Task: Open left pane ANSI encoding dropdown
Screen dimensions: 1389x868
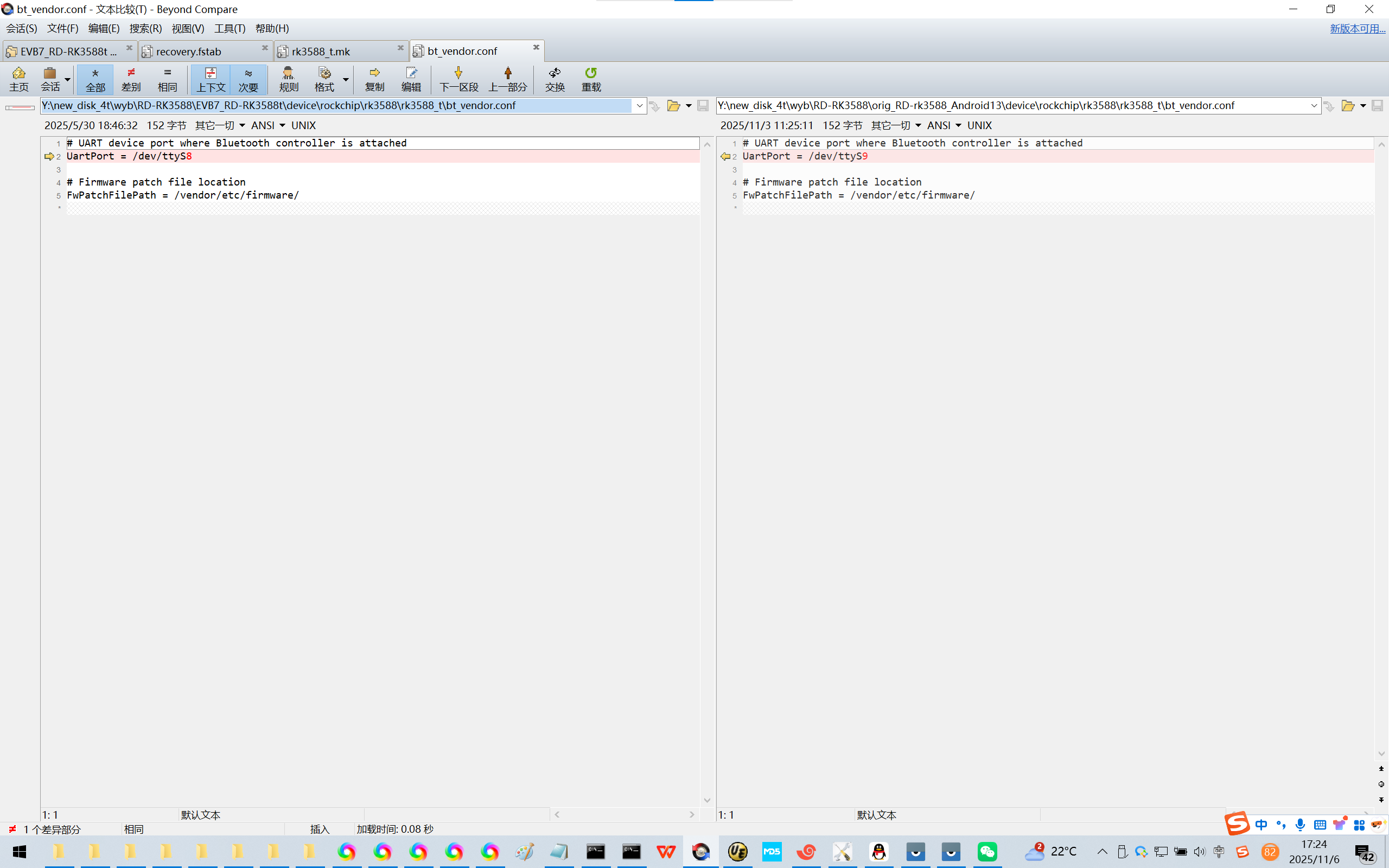Action: tap(268, 125)
